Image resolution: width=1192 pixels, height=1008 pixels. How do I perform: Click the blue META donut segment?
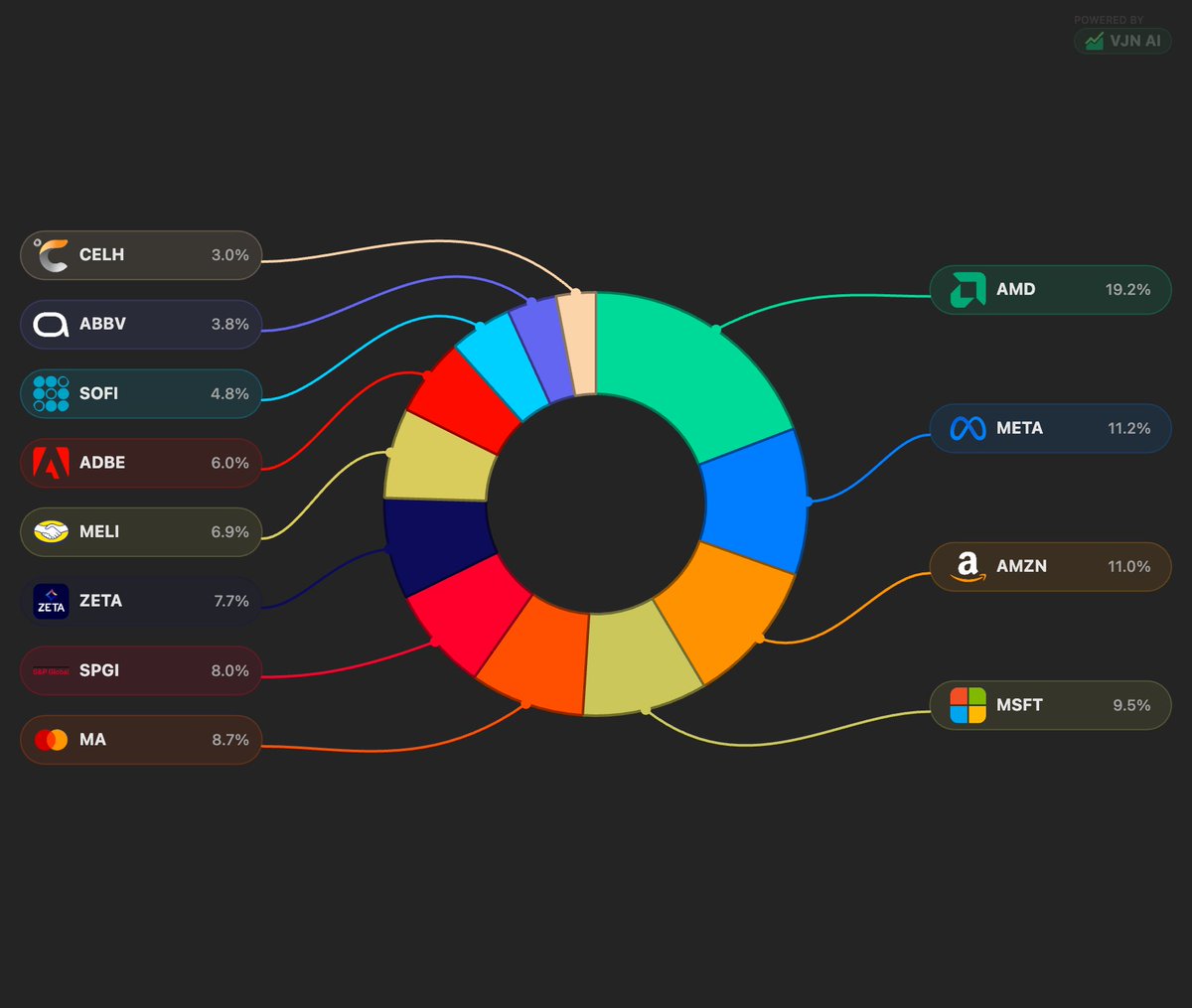tap(757, 501)
